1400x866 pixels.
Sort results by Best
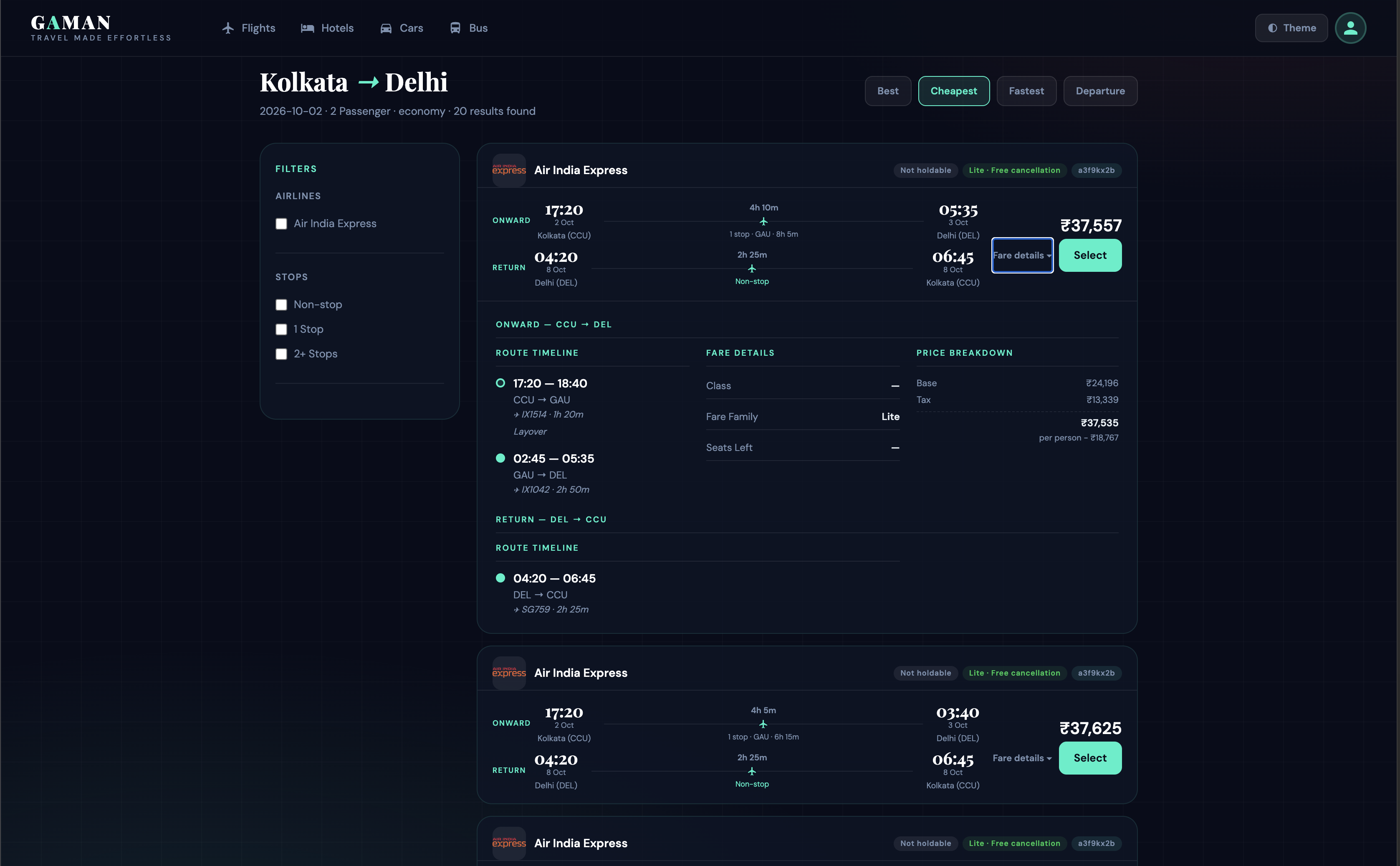(x=887, y=91)
